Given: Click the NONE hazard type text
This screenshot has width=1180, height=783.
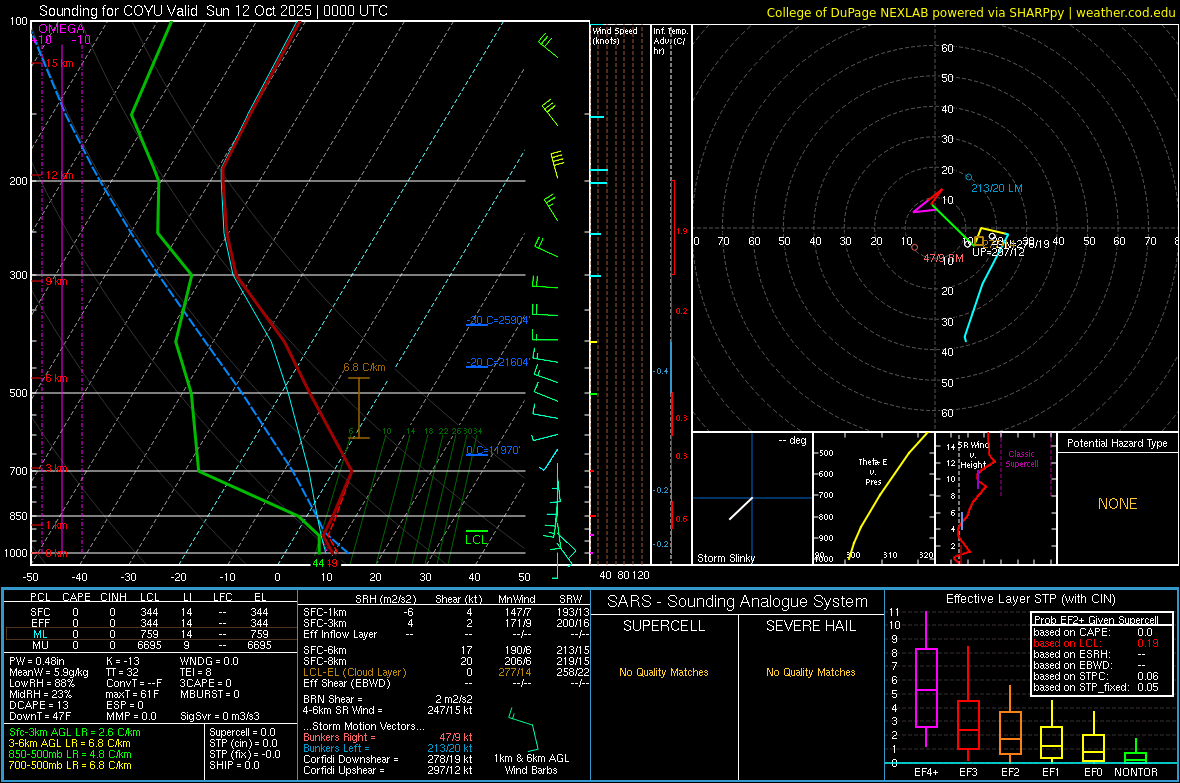Looking at the screenshot, I should coord(1117,504).
